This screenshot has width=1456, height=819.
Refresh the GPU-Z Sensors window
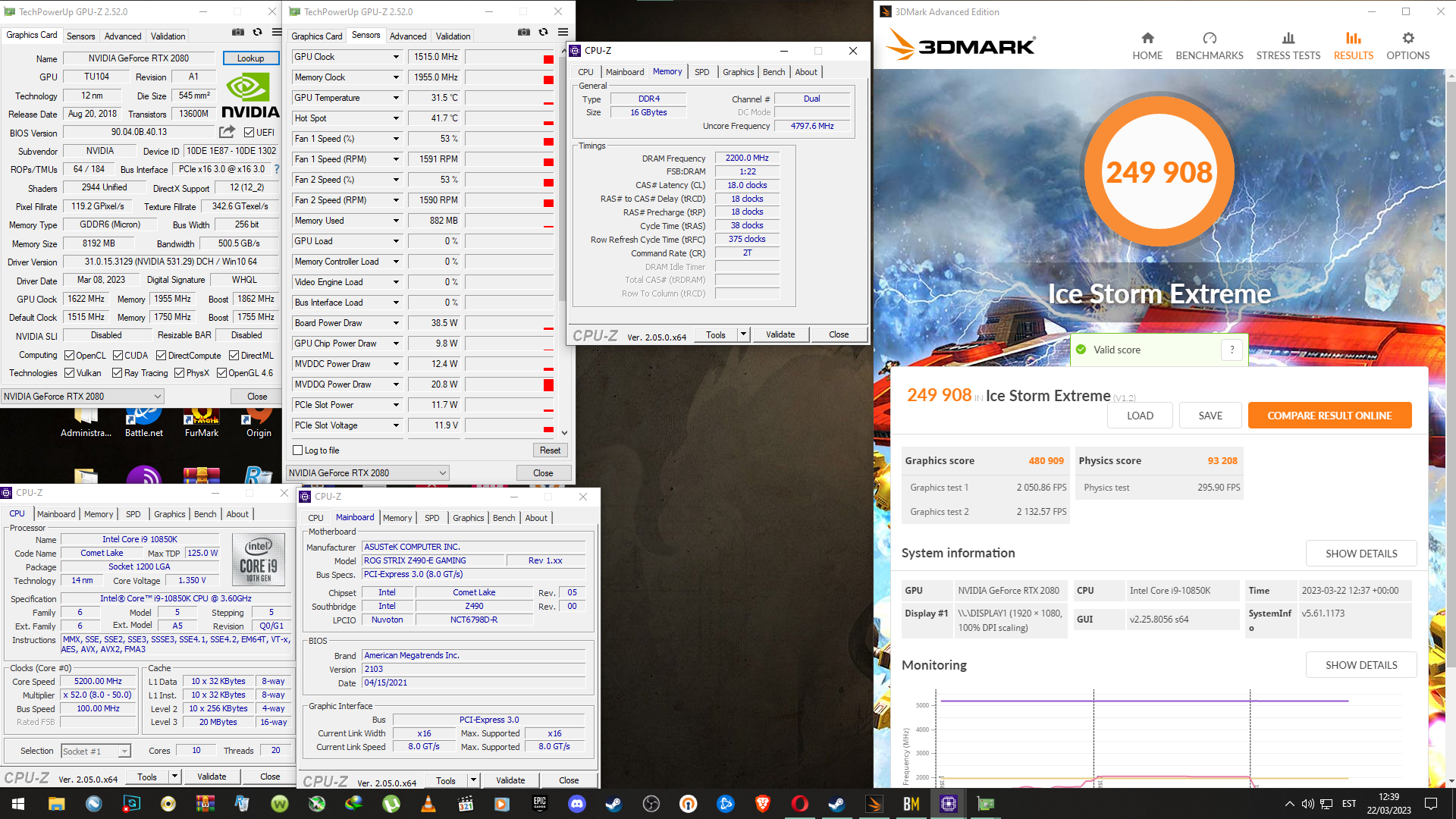(543, 33)
